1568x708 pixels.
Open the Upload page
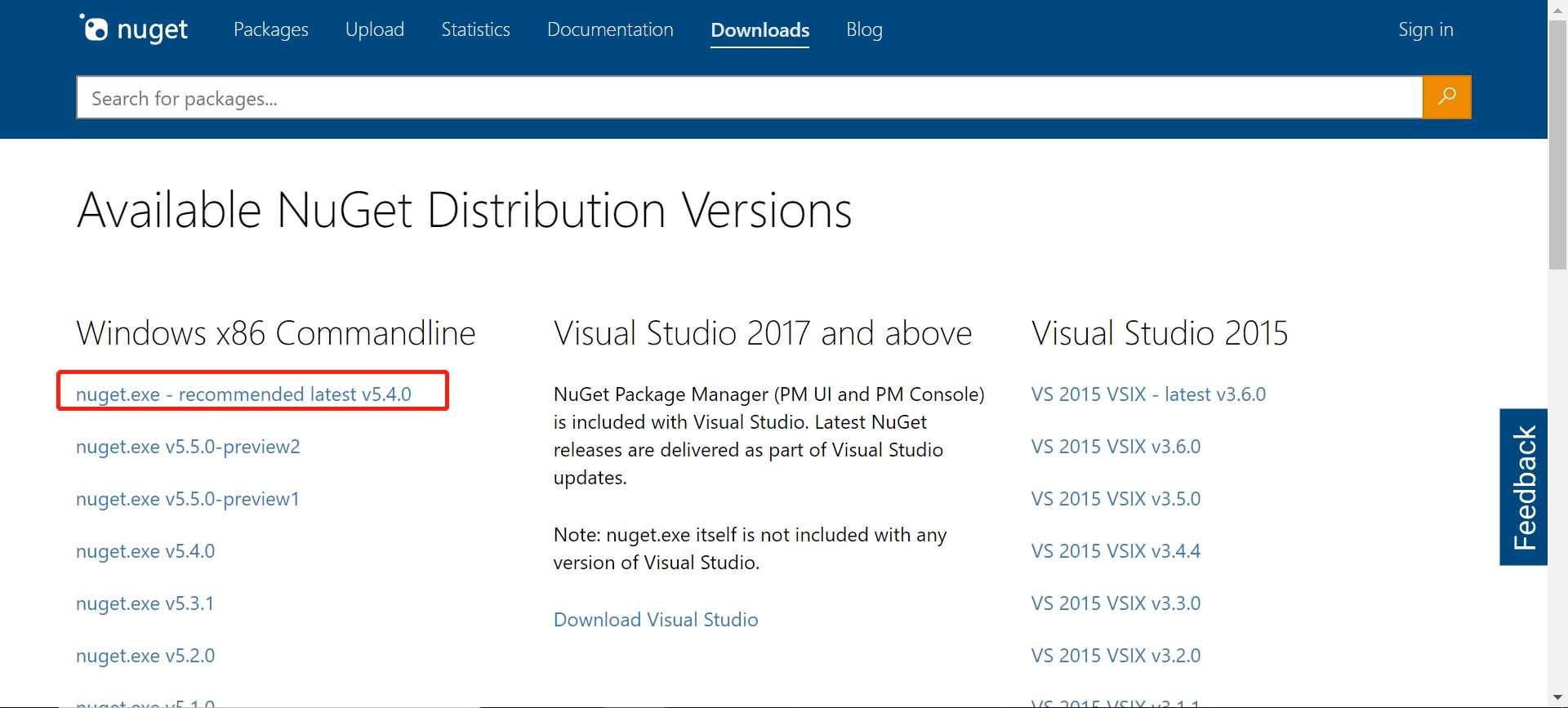[375, 29]
